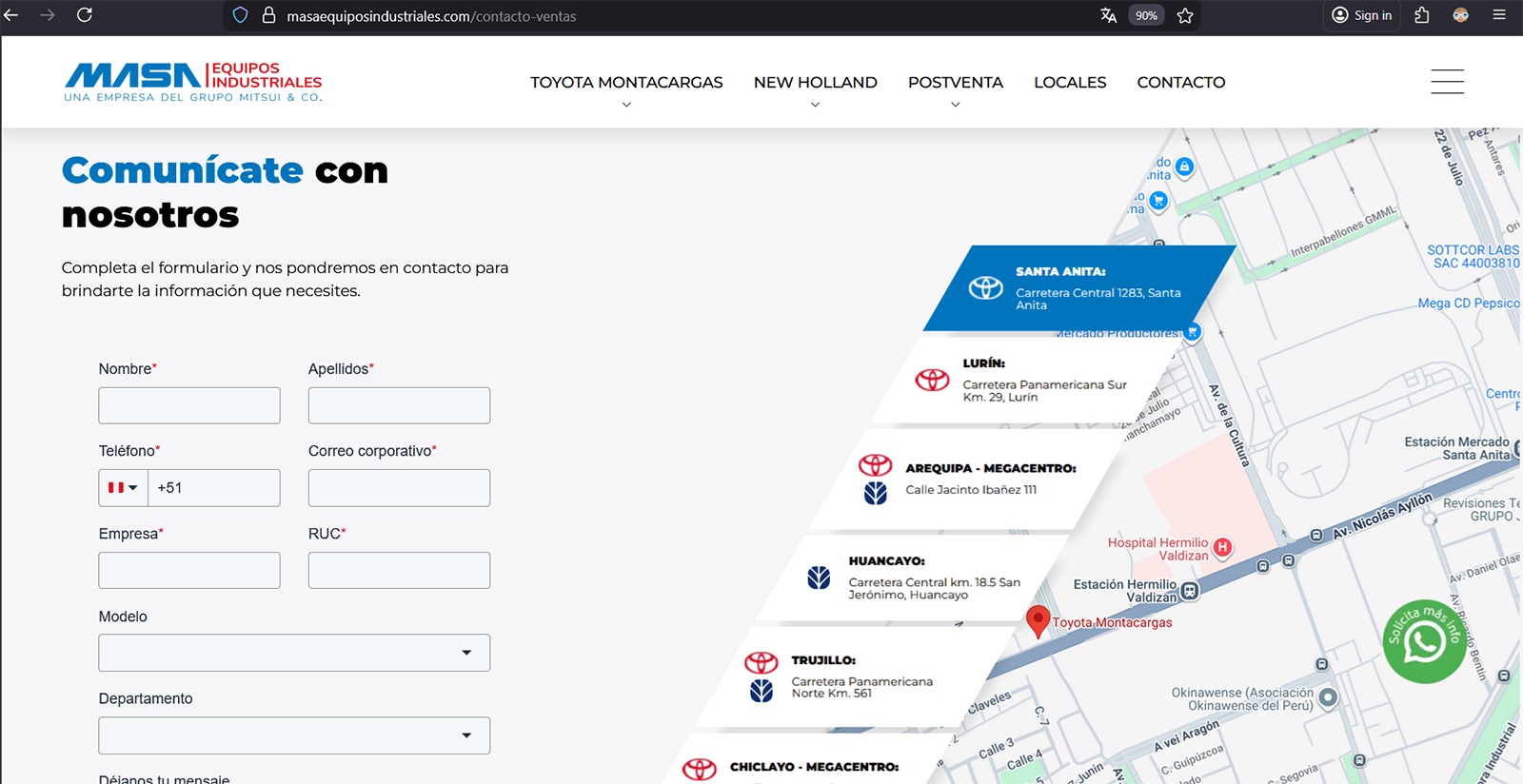Open the browser extensions icon

point(1422,15)
